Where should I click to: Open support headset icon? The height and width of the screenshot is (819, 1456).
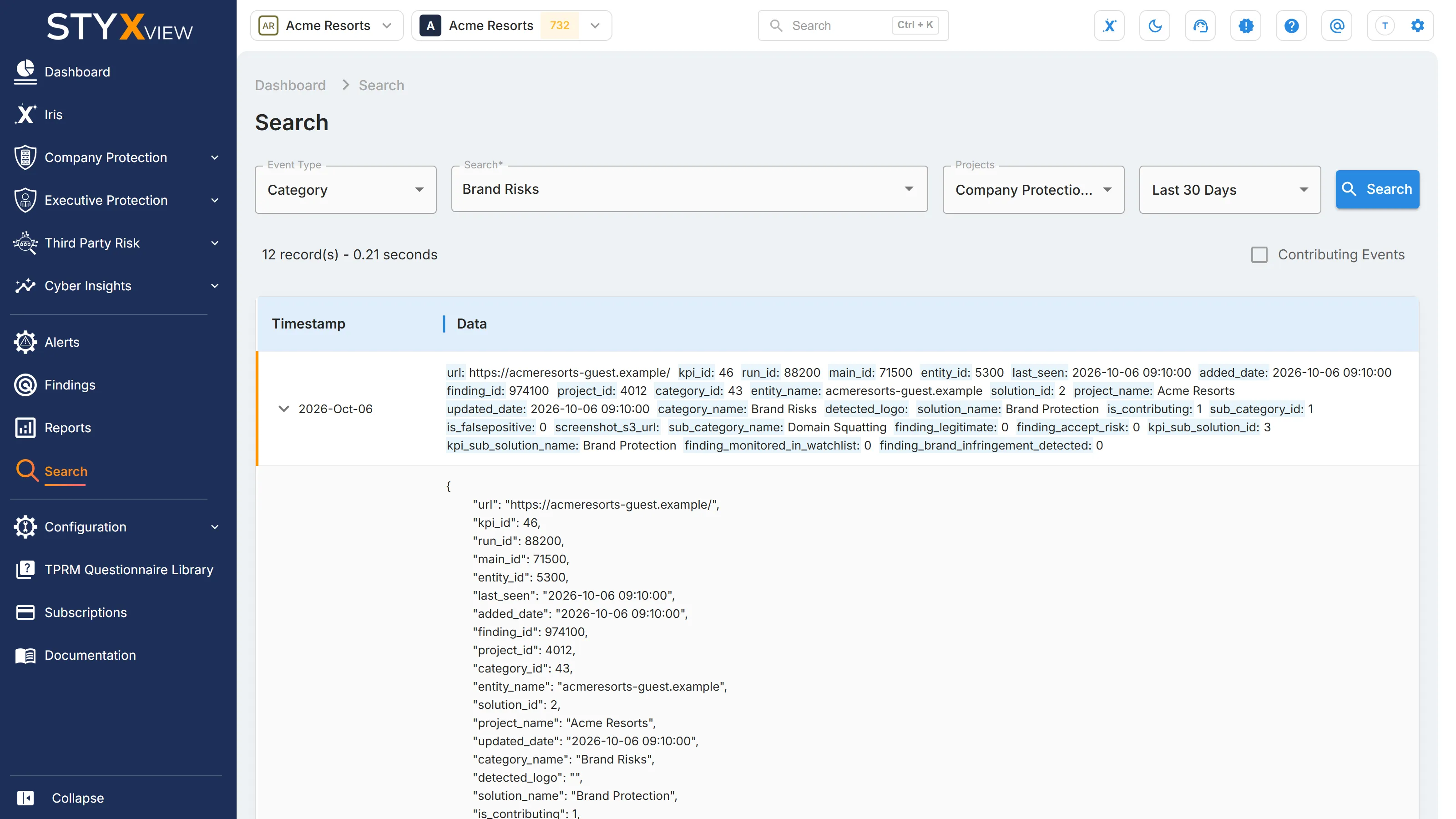[1200, 25]
